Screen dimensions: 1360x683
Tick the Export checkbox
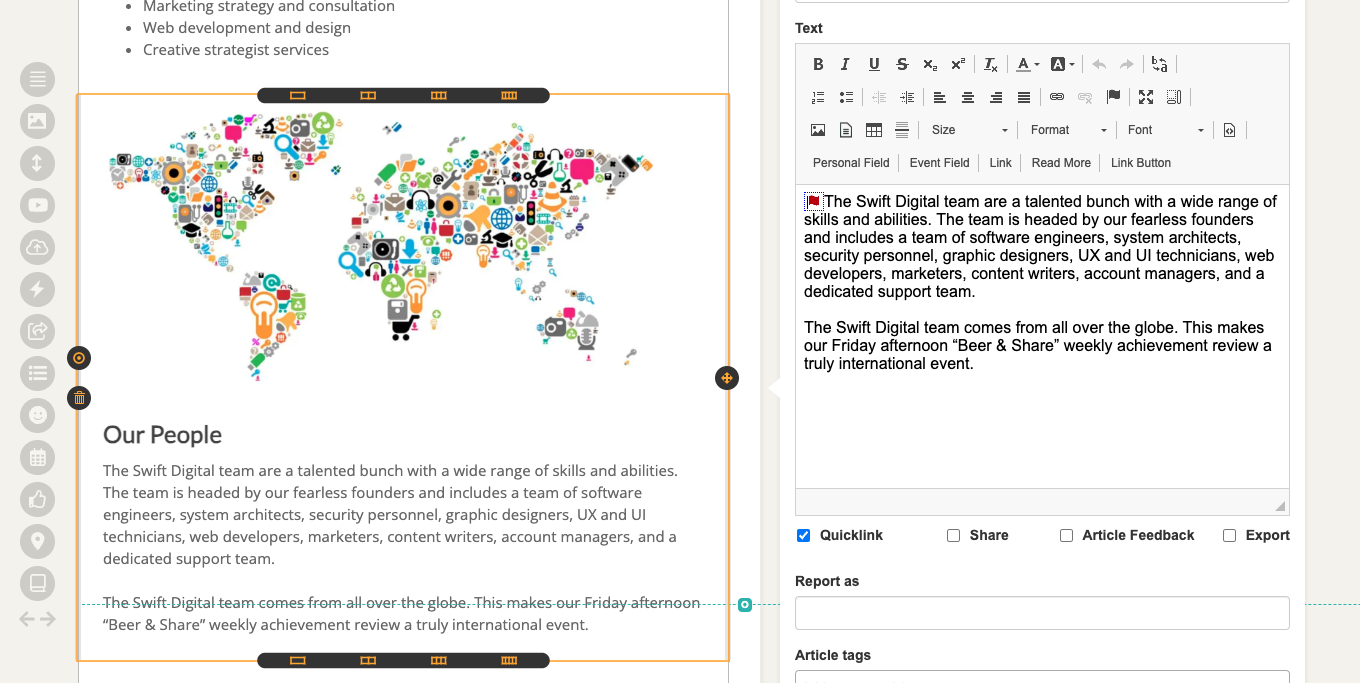click(x=1229, y=535)
